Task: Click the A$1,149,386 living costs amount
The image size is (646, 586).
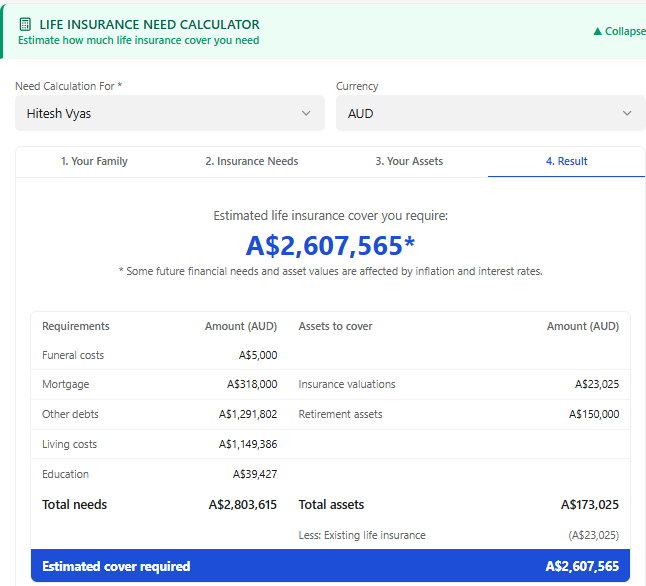Action: click(248, 444)
